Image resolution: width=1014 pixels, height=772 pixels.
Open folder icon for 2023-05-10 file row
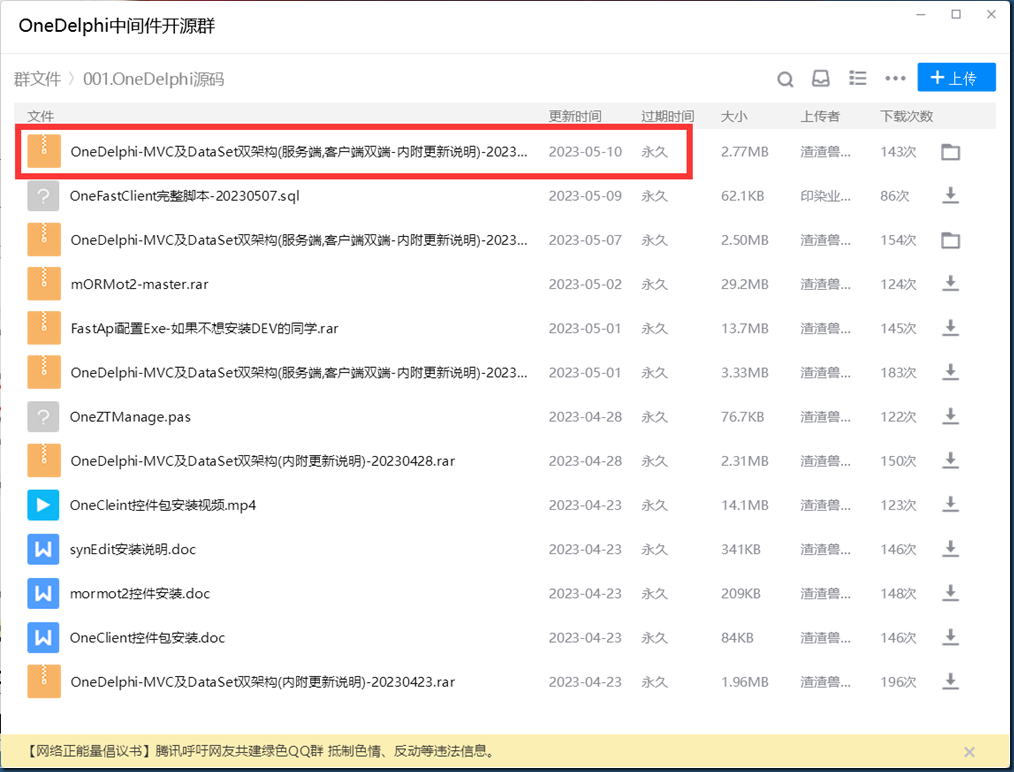[950, 152]
